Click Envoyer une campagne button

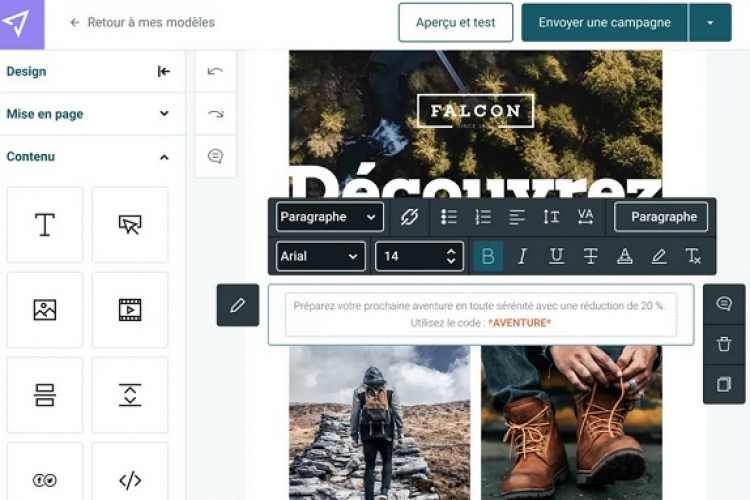click(604, 22)
